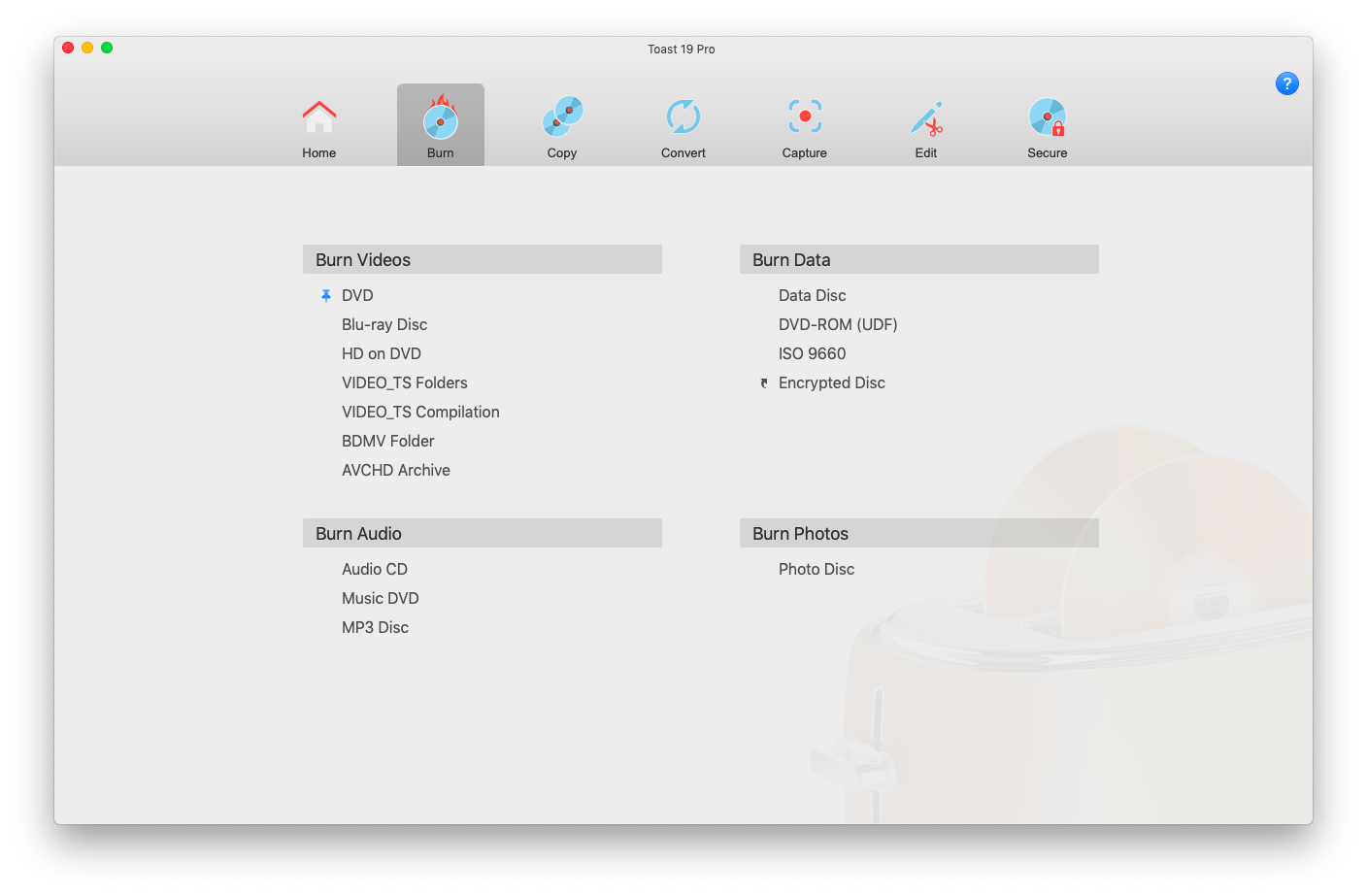Start an Audio CD project
The width and height of the screenshot is (1367, 896).
(375, 569)
